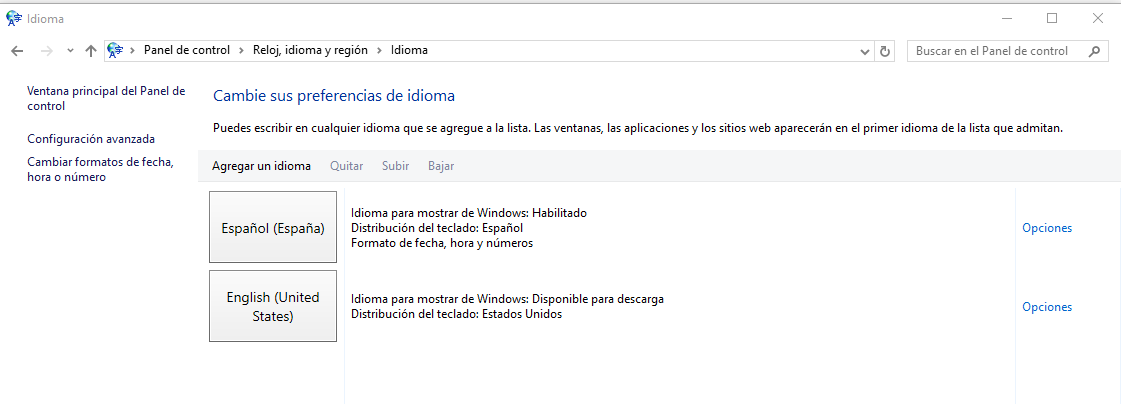
Task: Focus the Buscar en el Panel de control field
Action: pyautogui.click(x=995, y=51)
